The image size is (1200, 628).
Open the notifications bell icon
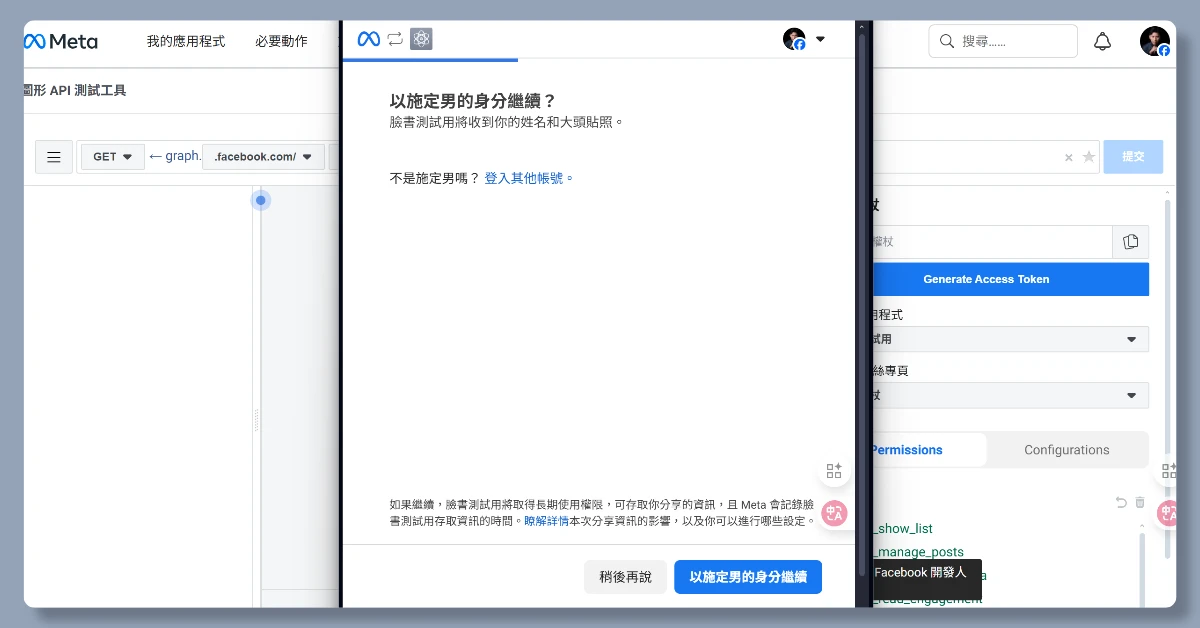click(1102, 41)
